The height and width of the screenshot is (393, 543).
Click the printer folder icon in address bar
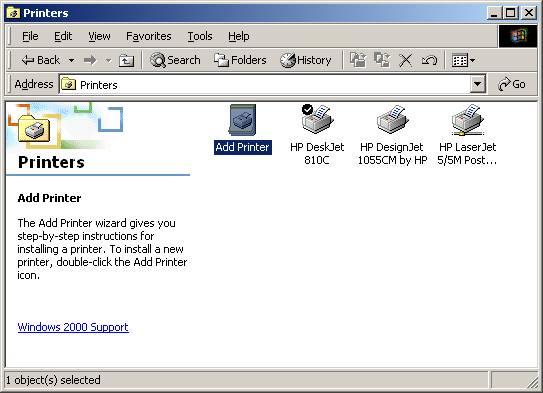[x=69, y=84]
